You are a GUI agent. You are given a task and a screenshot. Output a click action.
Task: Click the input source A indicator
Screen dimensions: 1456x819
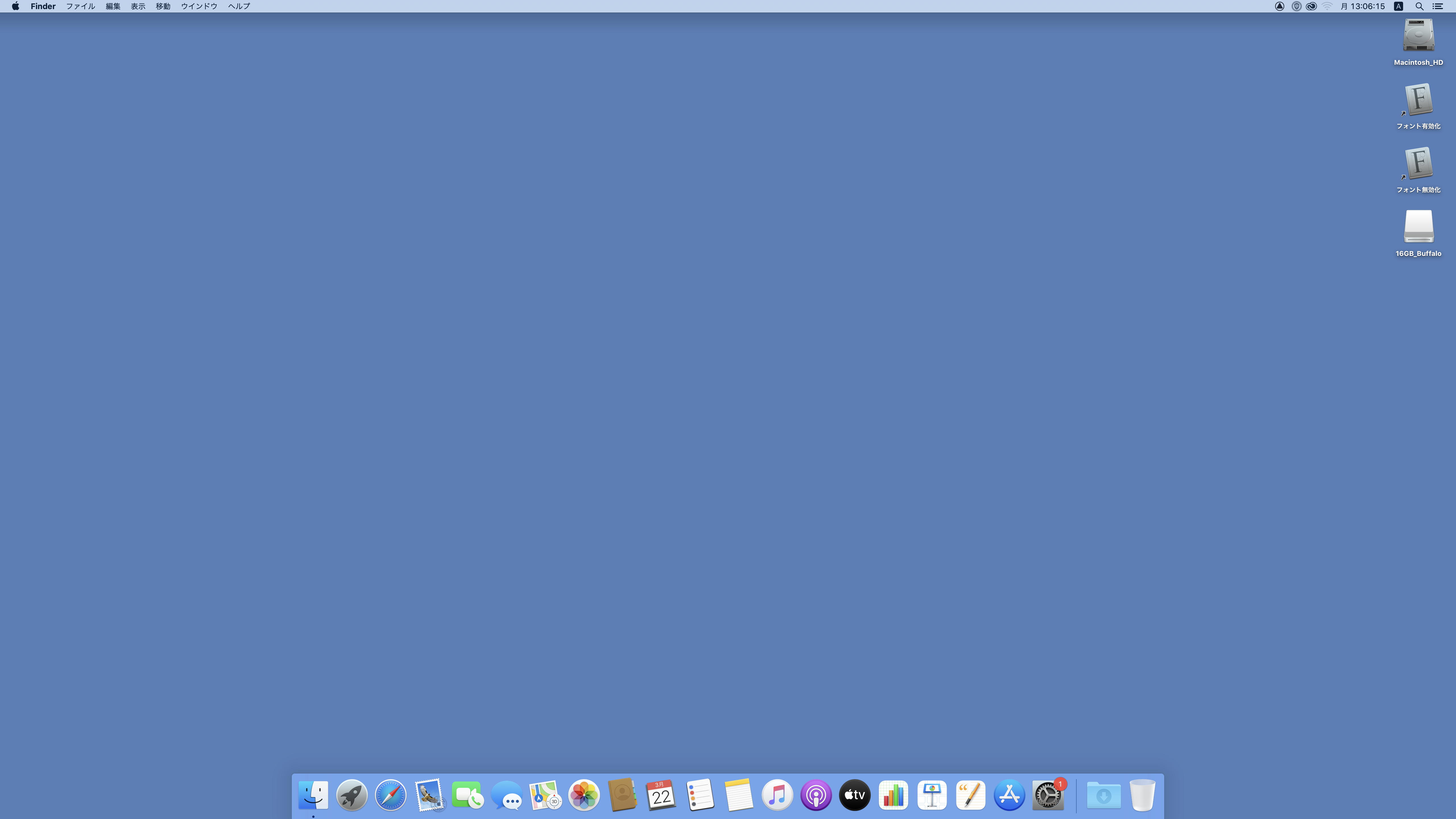[x=1398, y=6]
